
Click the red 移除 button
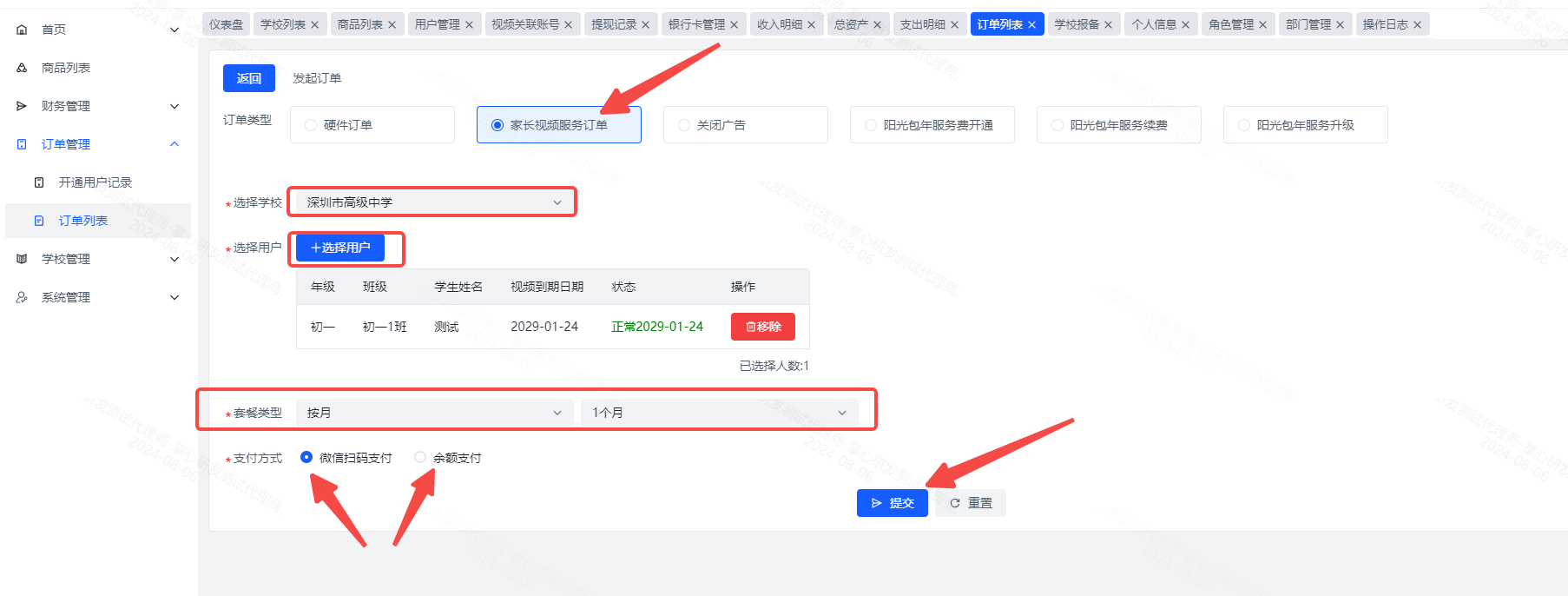tap(762, 327)
